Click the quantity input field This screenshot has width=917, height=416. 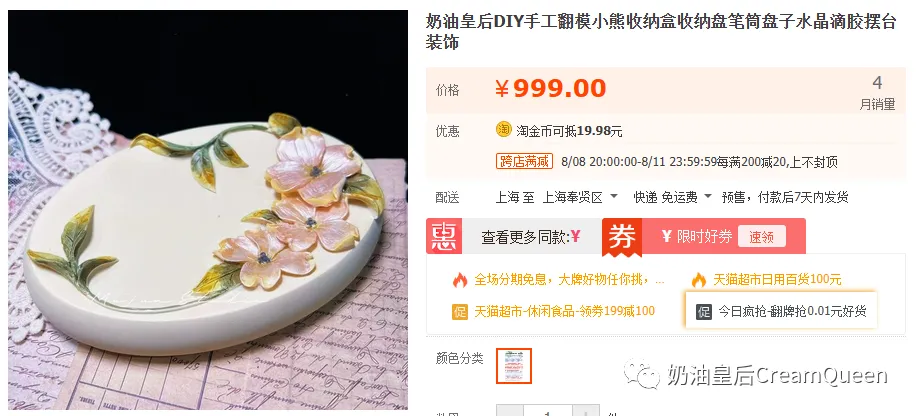click(x=547, y=411)
